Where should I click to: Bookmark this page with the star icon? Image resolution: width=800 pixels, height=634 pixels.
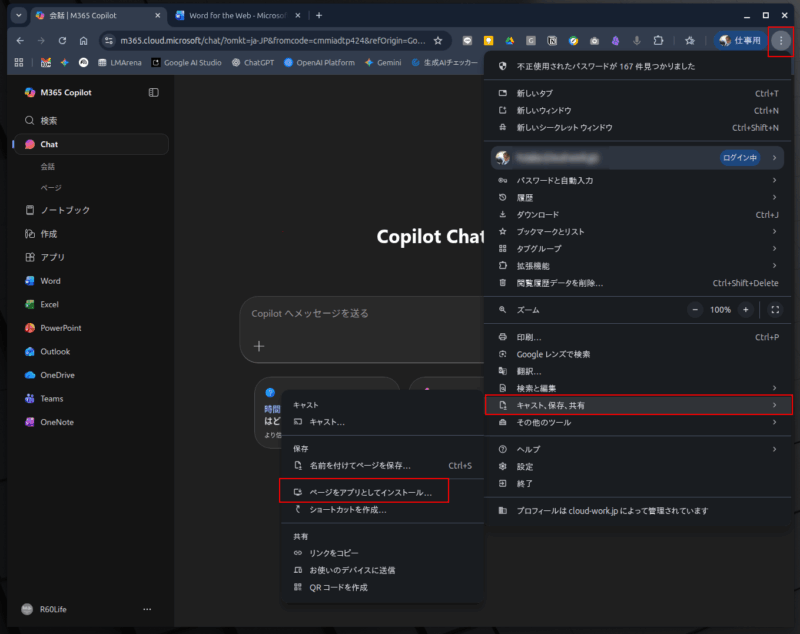pos(437,41)
